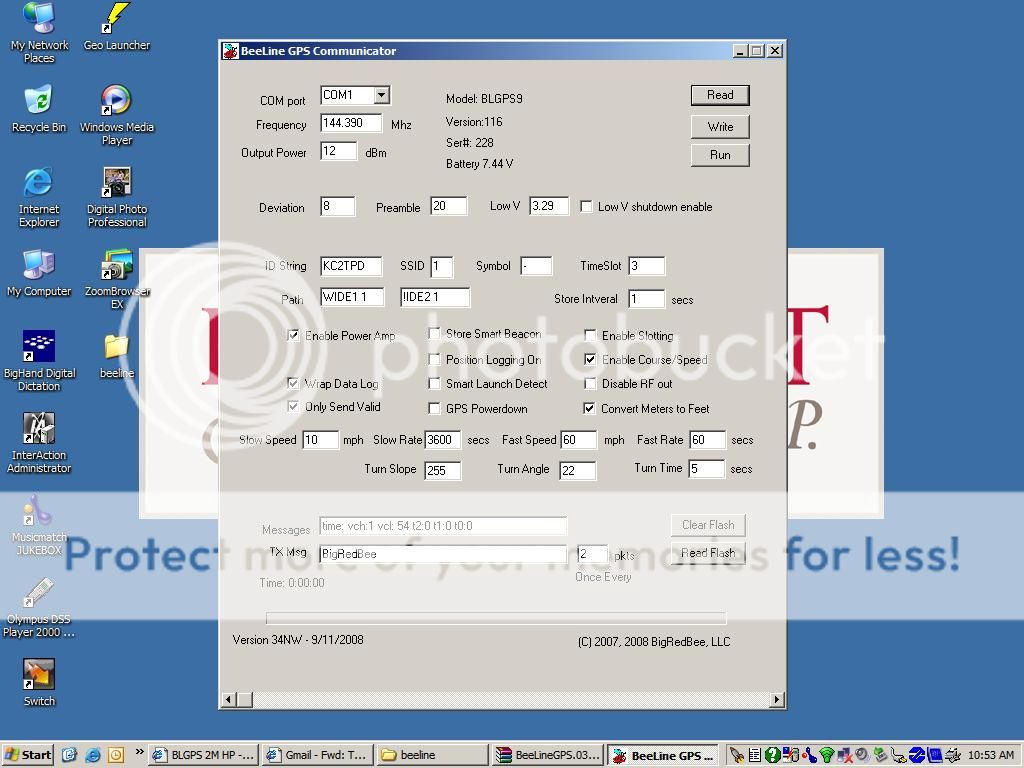
Task: Show hidden Quick Launch items chevron
Action: 139,752
